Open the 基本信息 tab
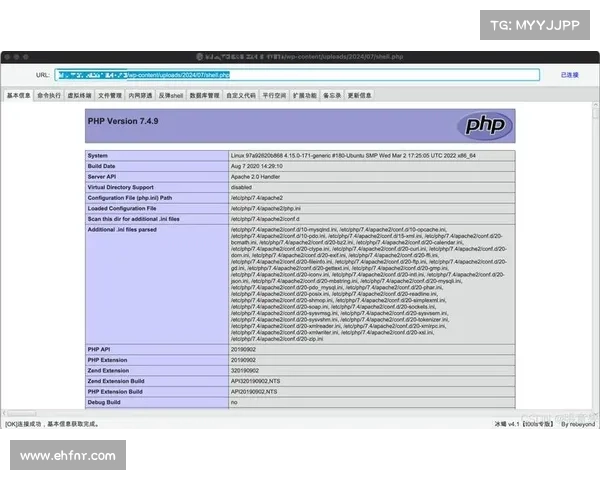 (x=19, y=95)
